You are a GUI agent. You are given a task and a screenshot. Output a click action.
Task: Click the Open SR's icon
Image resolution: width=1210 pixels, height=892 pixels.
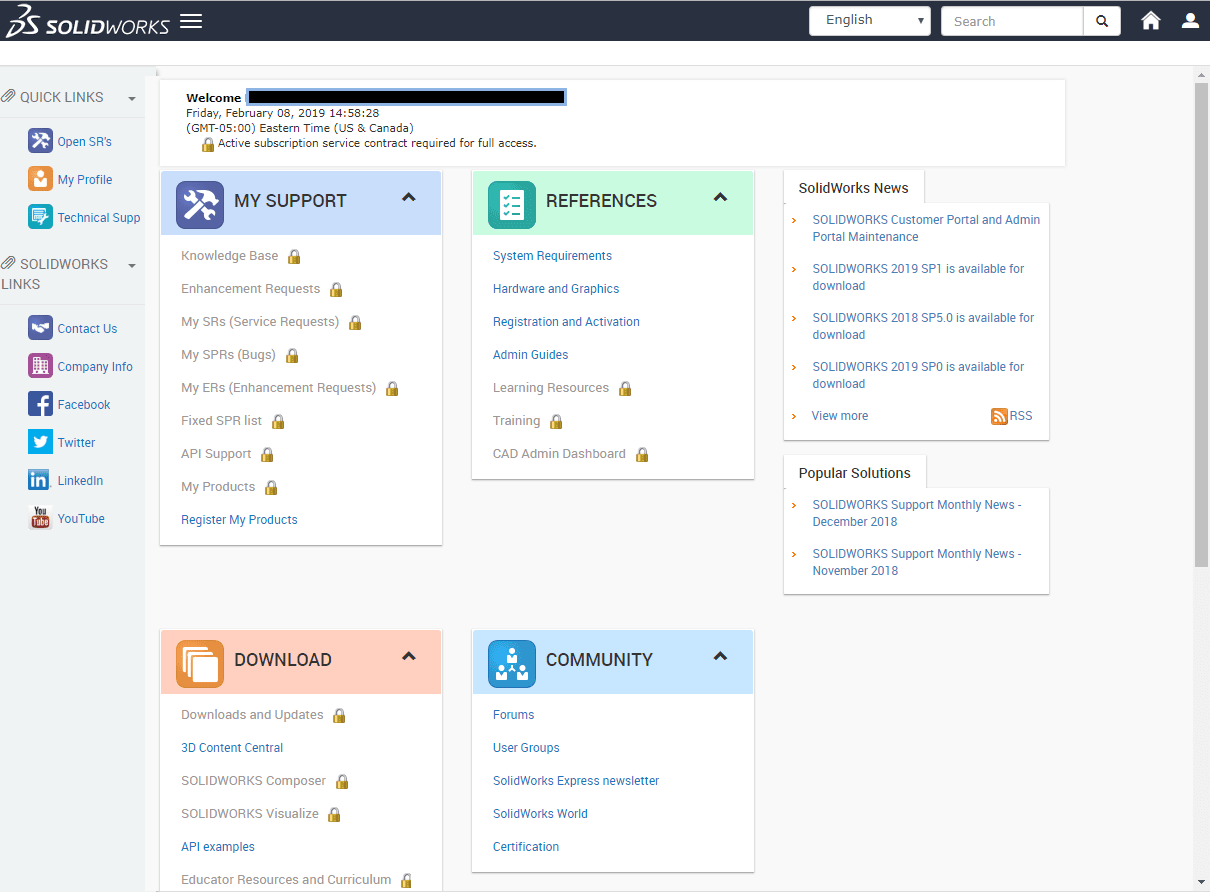coord(40,141)
